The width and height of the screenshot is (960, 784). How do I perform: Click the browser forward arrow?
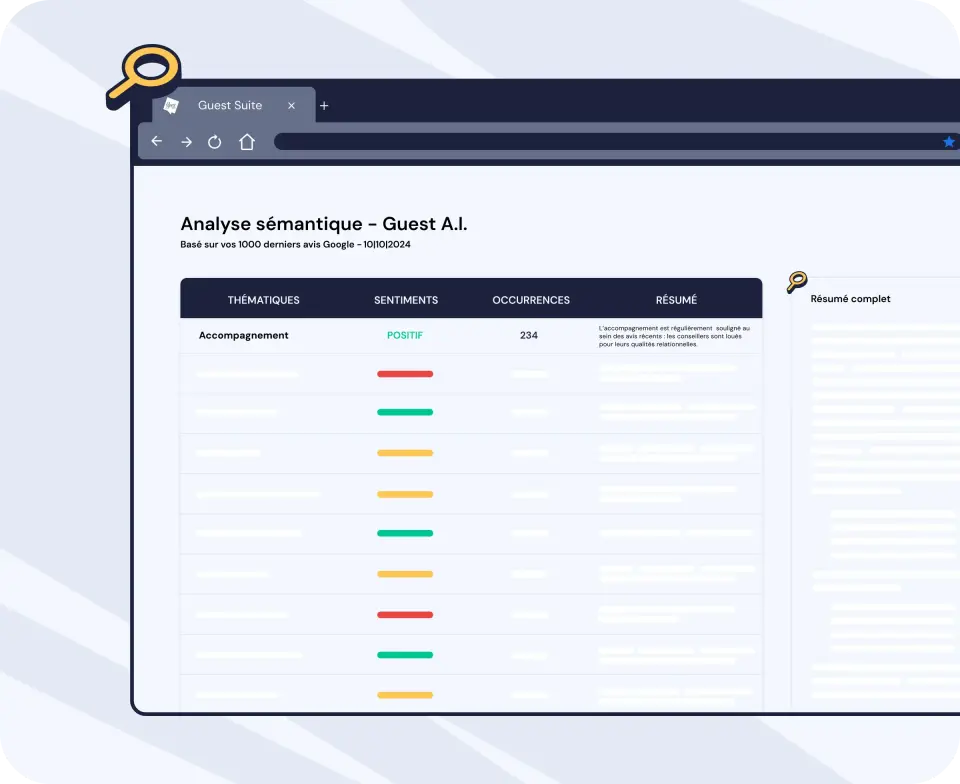click(187, 142)
